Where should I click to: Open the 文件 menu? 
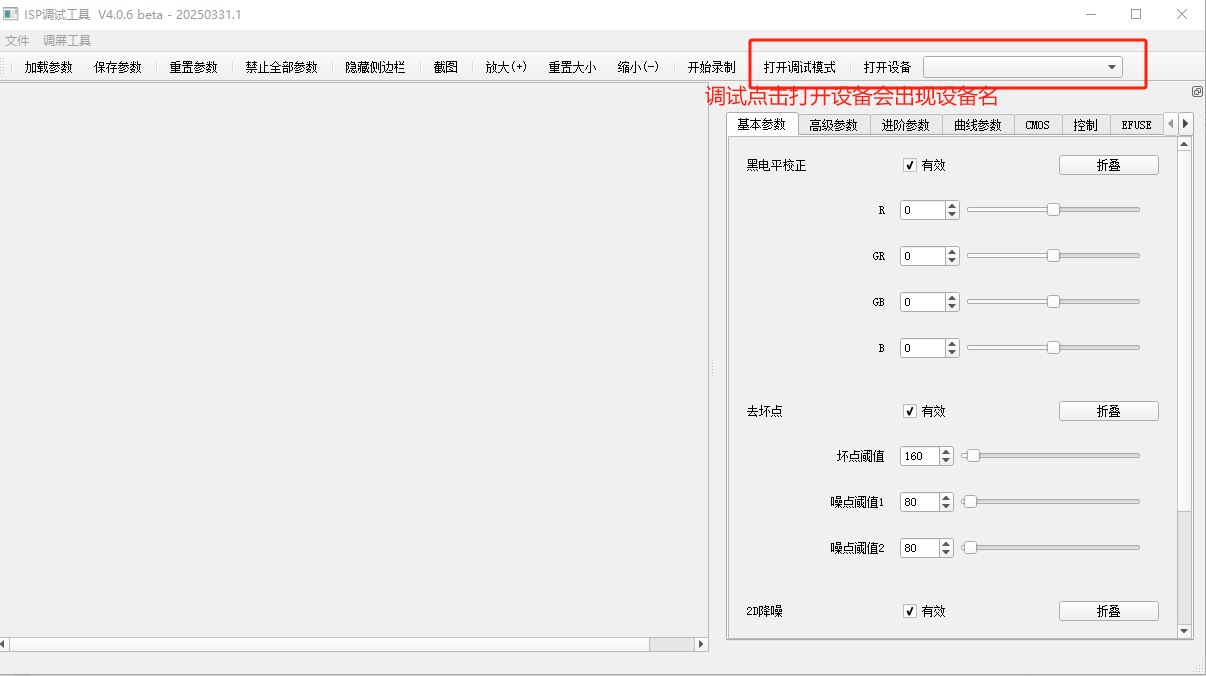[17, 41]
